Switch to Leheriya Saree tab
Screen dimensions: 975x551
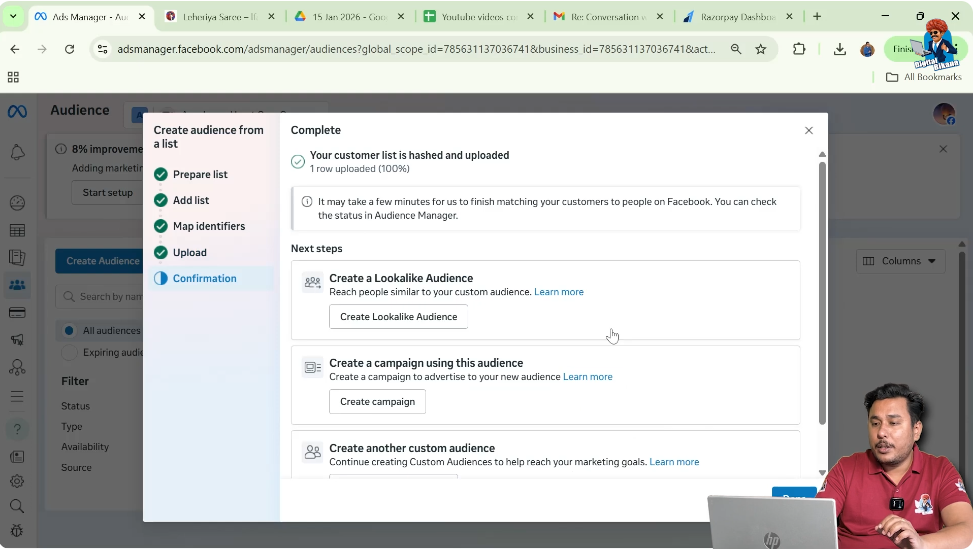tap(221, 17)
